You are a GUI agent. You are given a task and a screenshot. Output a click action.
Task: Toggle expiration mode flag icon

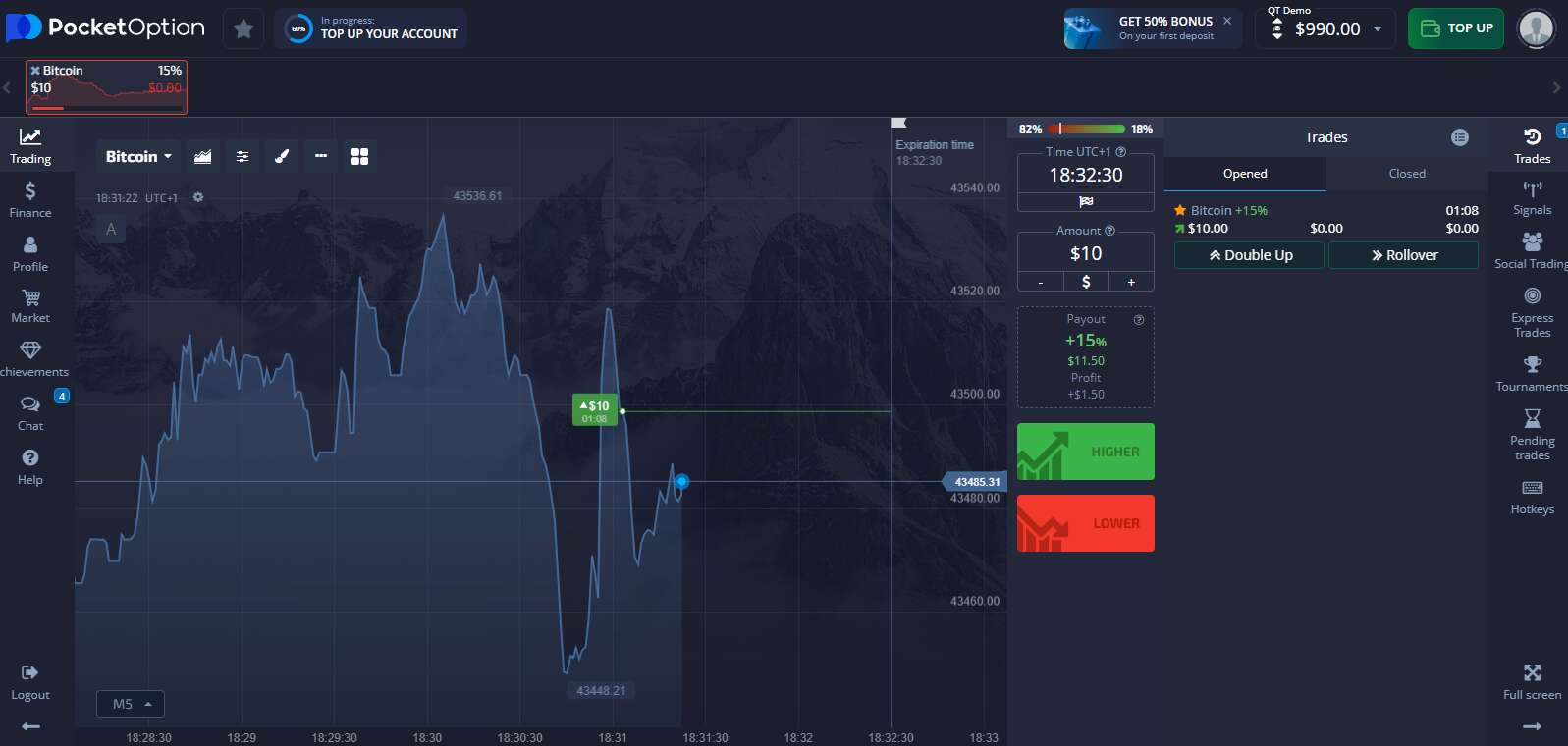[1086, 202]
